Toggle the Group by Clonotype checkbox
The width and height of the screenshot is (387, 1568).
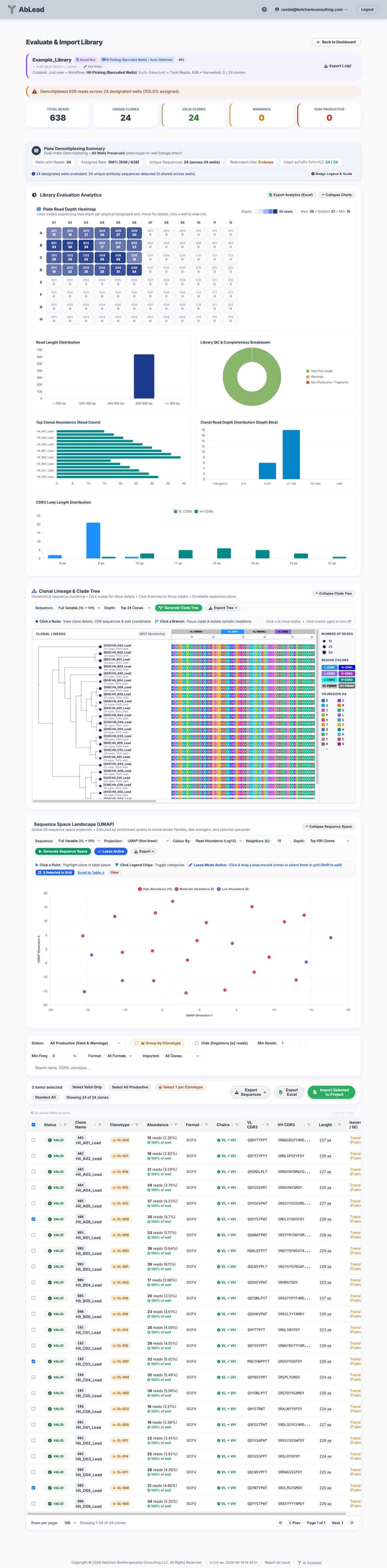136,1043
